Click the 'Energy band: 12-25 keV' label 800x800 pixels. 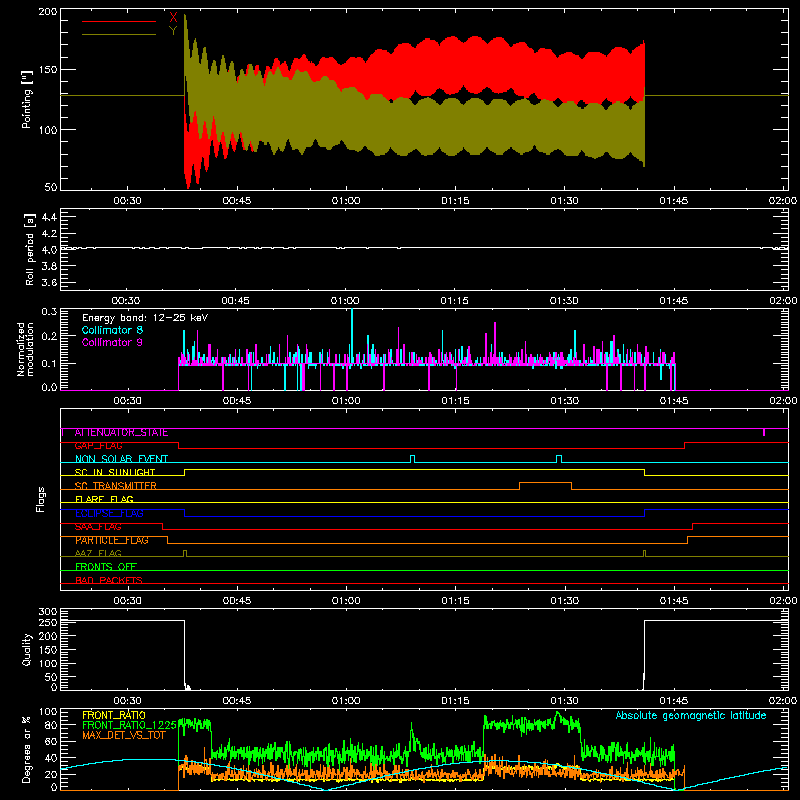point(145,318)
